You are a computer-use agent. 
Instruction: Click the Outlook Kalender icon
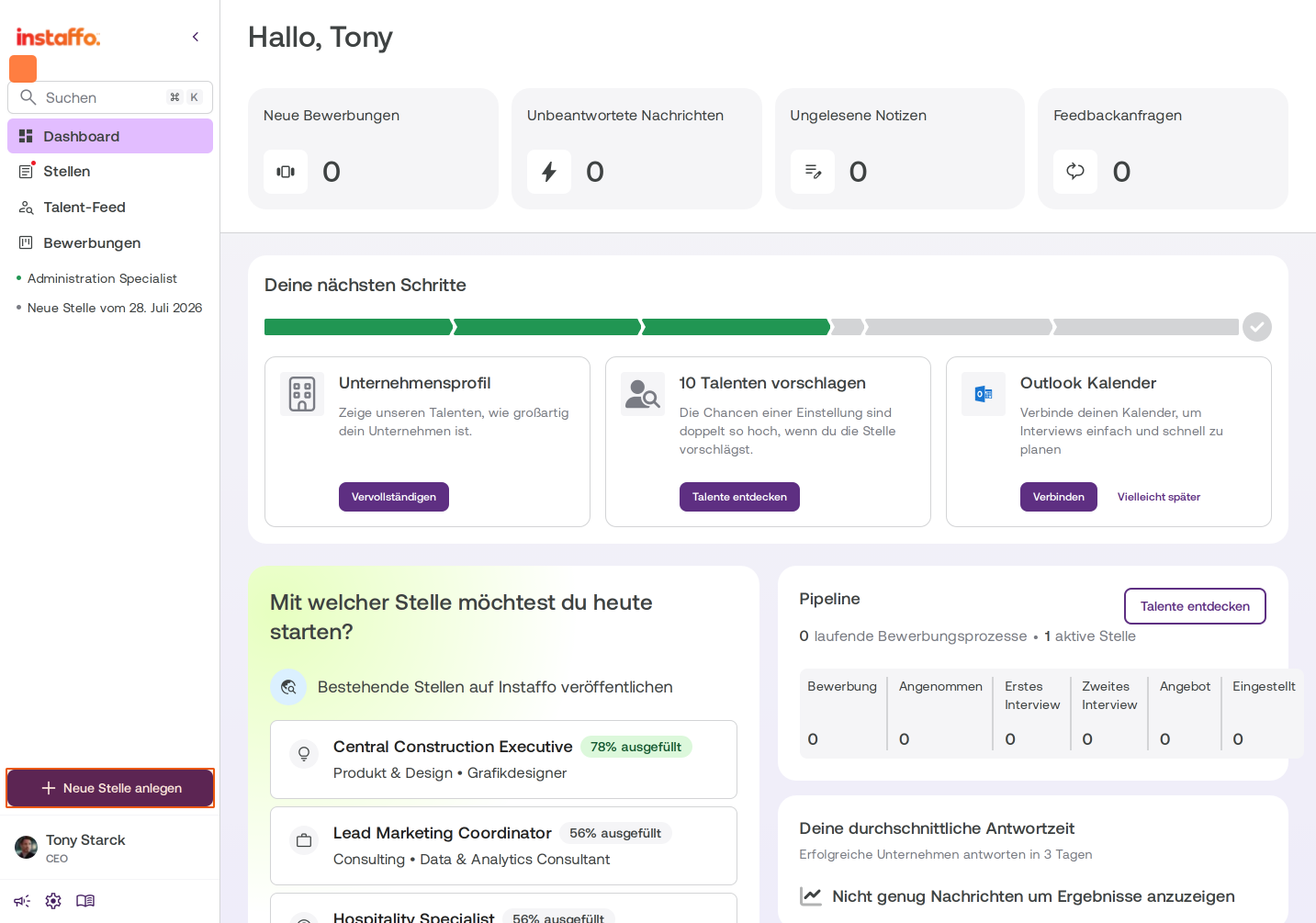click(x=984, y=394)
